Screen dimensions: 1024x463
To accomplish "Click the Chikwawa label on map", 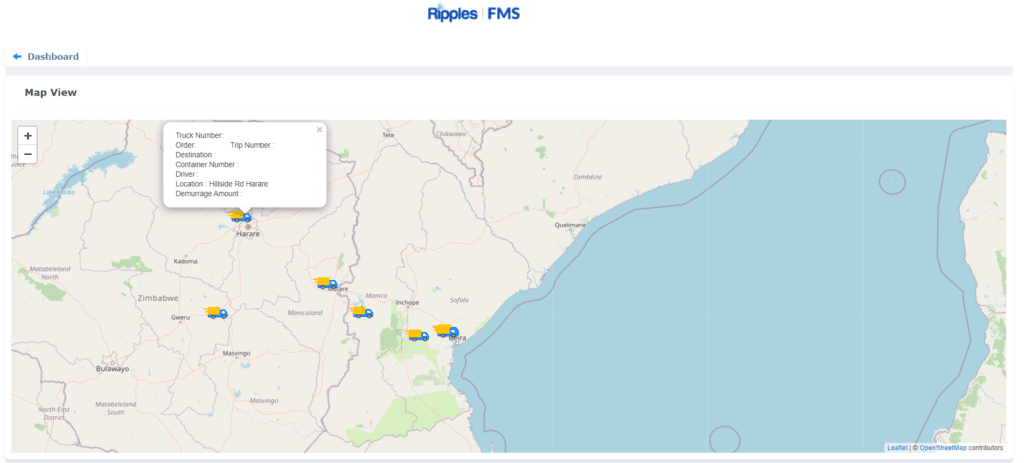I will [x=453, y=133].
